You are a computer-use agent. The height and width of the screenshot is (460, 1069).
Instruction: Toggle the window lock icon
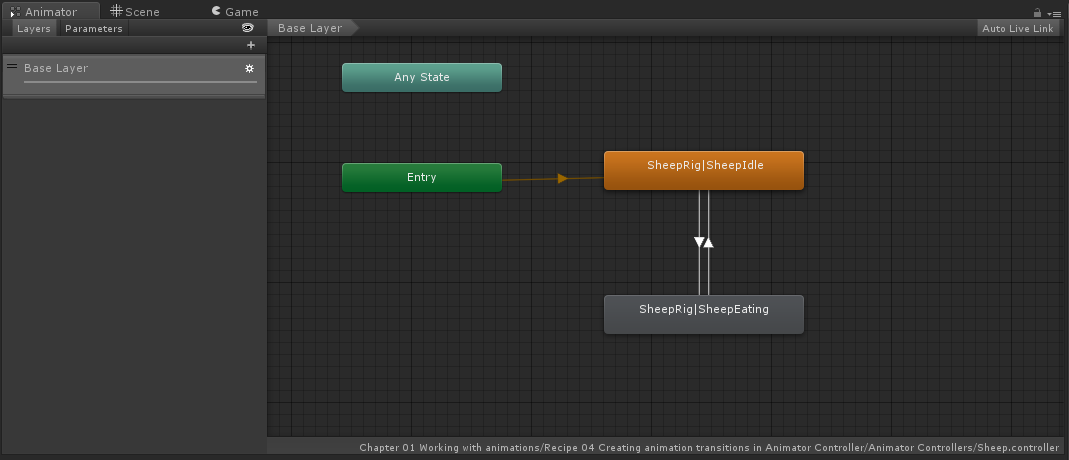1037,13
